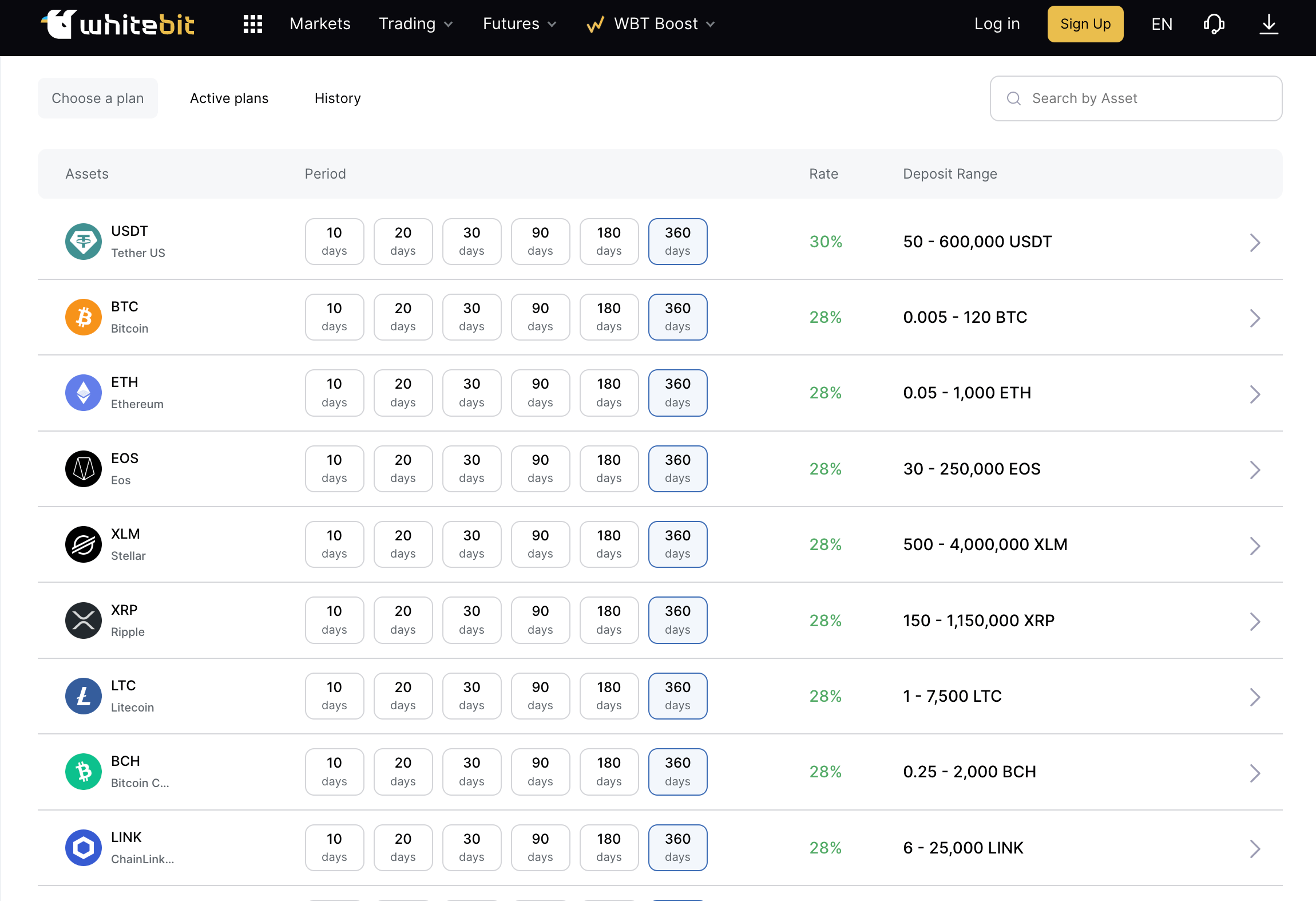The image size is (1316, 901).
Task: Select 90 days period for BTC
Action: pyautogui.click(x=541, y=317)
